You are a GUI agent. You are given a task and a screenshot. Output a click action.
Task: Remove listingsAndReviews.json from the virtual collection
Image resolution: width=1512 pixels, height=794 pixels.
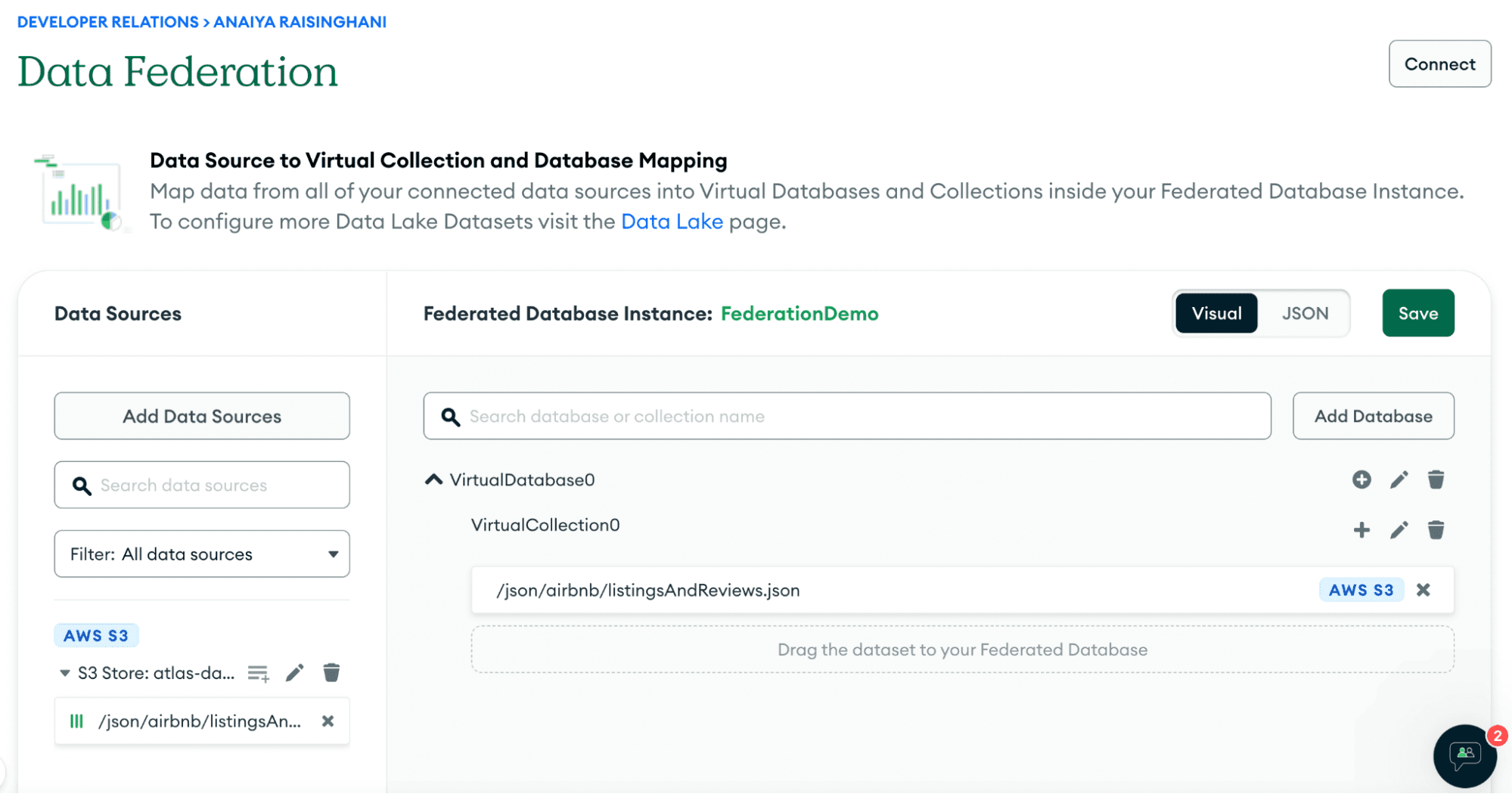point(1423,590)
